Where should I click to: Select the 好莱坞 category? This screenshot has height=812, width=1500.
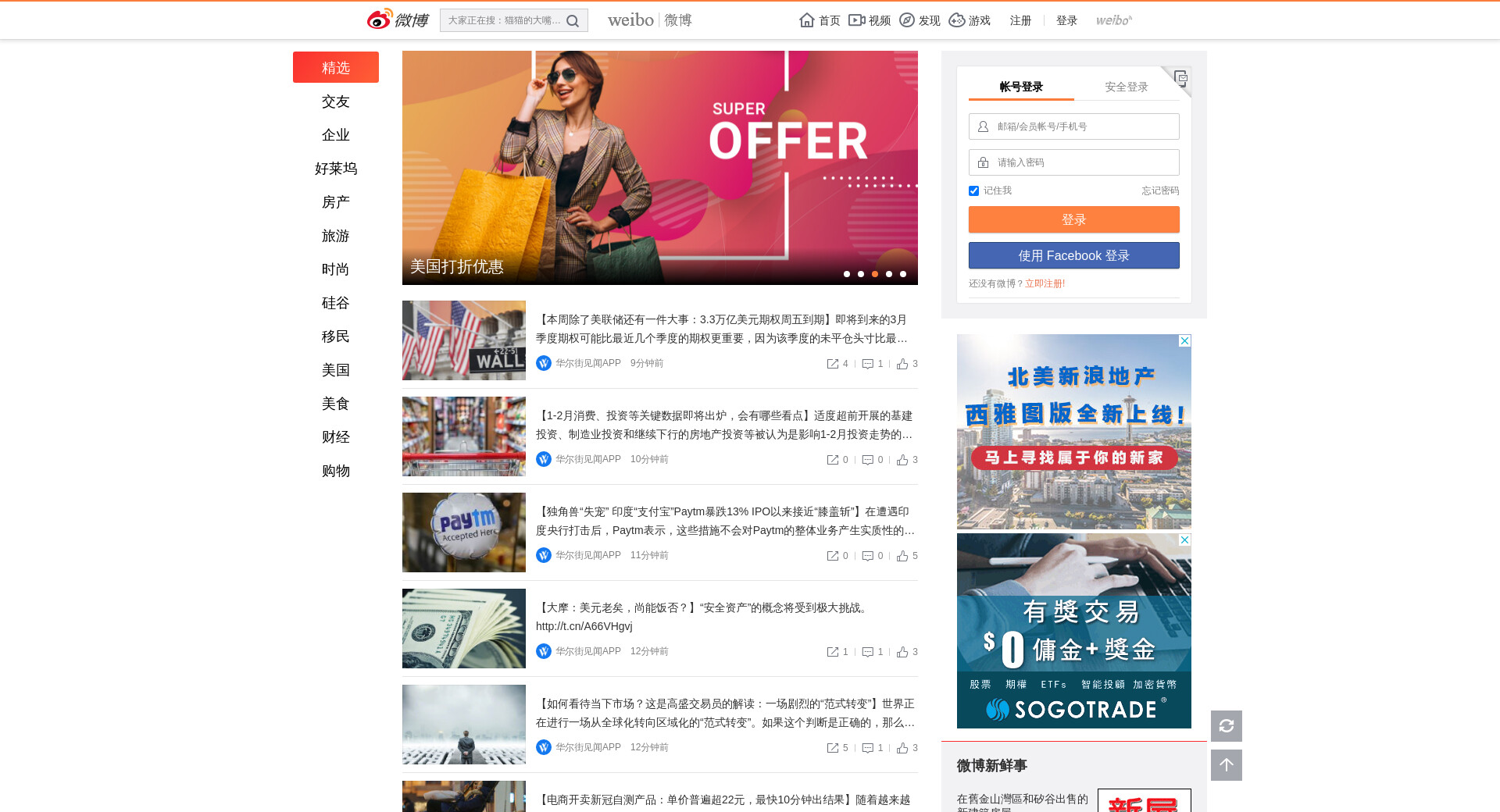coord(336,169)
